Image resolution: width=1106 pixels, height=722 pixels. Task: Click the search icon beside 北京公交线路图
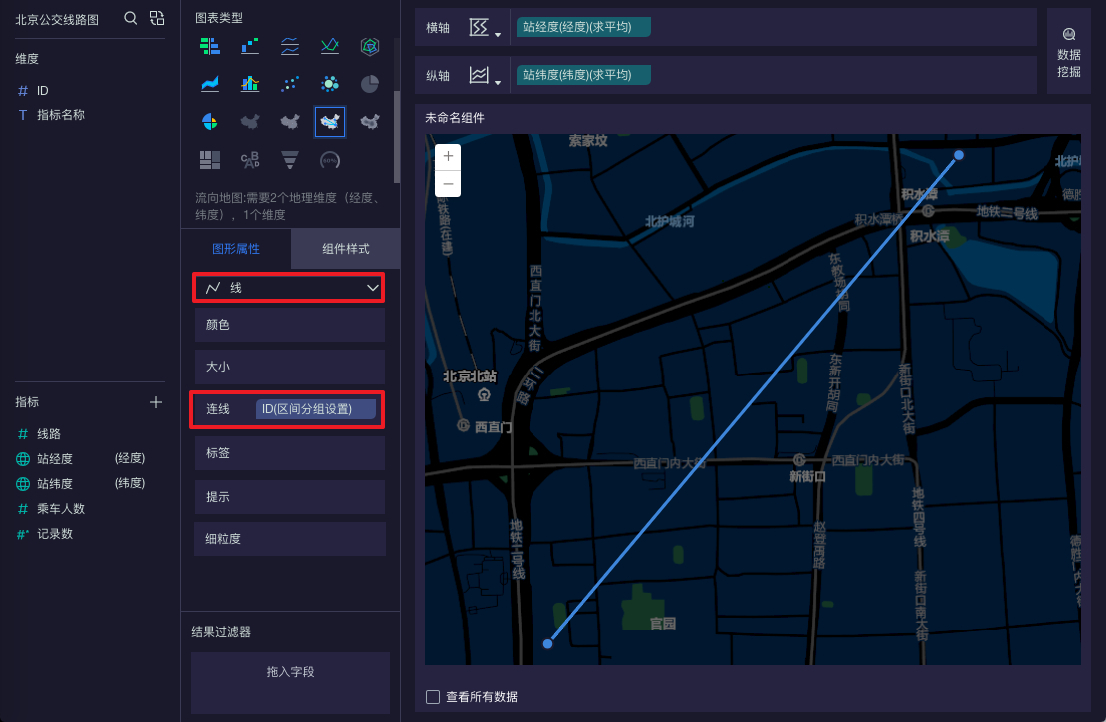[130, 18]
